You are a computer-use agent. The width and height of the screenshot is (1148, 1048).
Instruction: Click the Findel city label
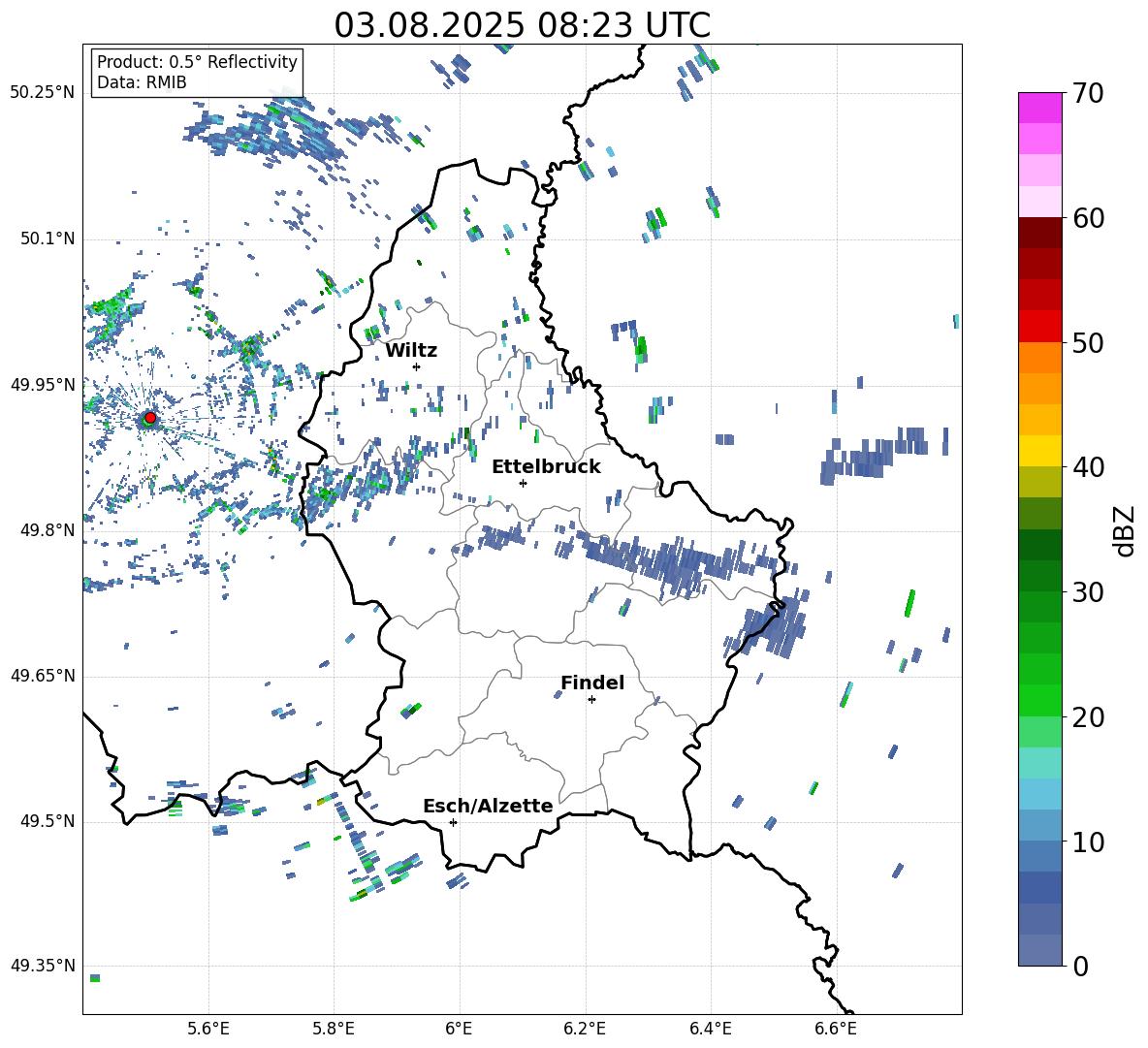pyautogui.click(x=592, y=683)
